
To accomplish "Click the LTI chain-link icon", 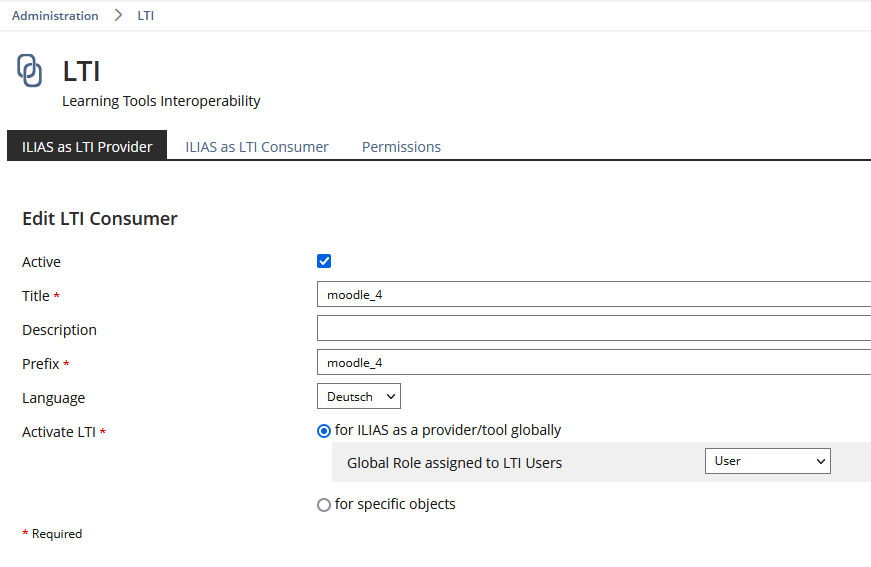I will click(30, 71).
